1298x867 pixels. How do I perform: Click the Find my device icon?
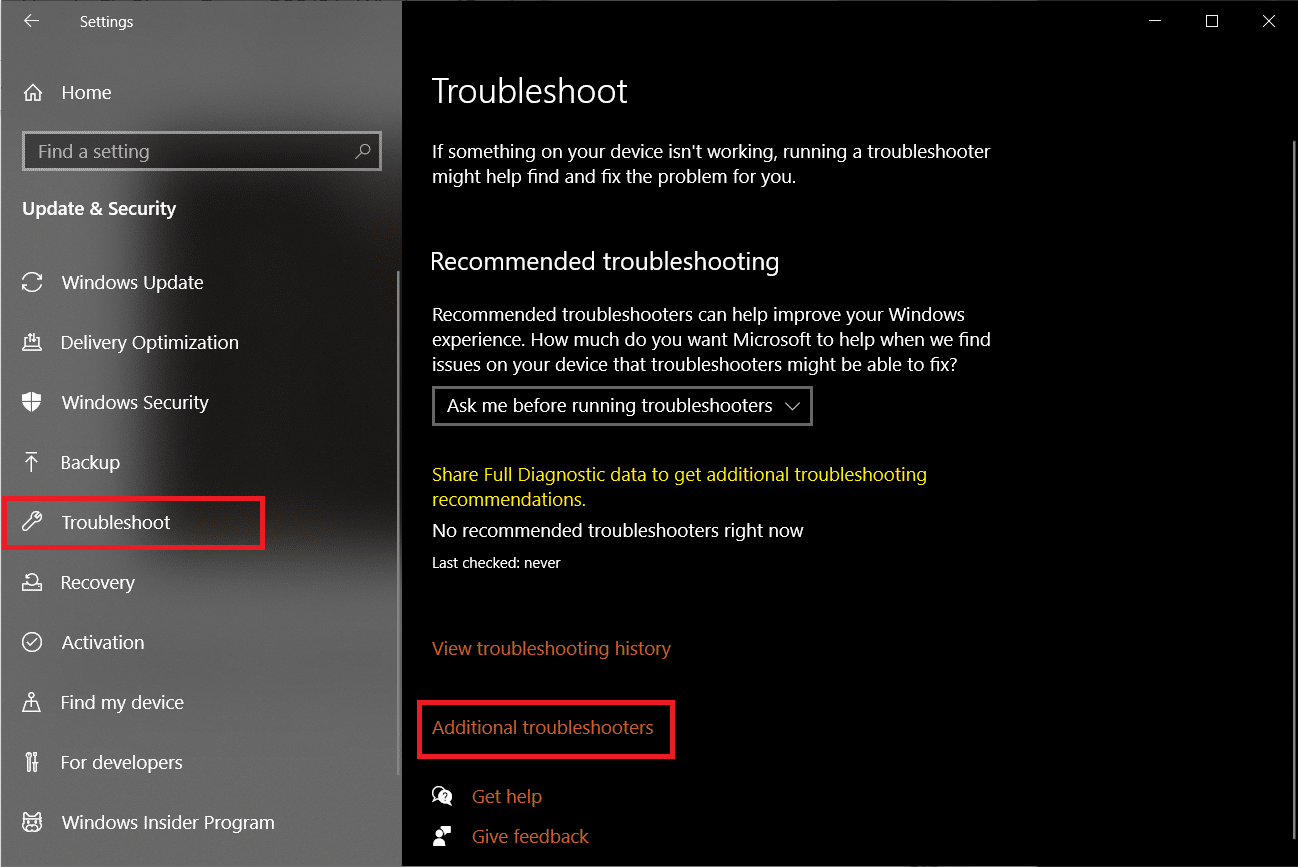32,702
